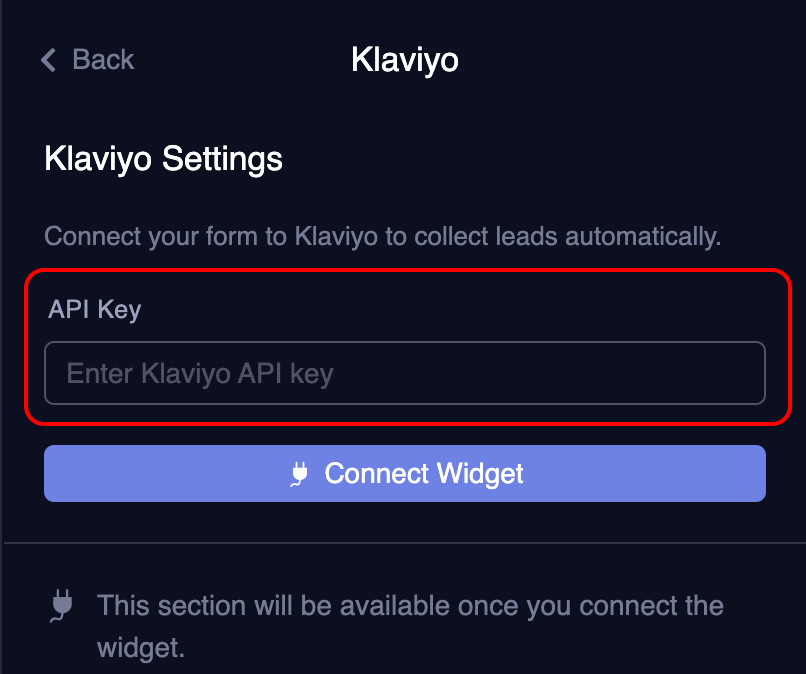Click the horizontal divider below Connect Widget
806x674 pixels.
point(404,544)
